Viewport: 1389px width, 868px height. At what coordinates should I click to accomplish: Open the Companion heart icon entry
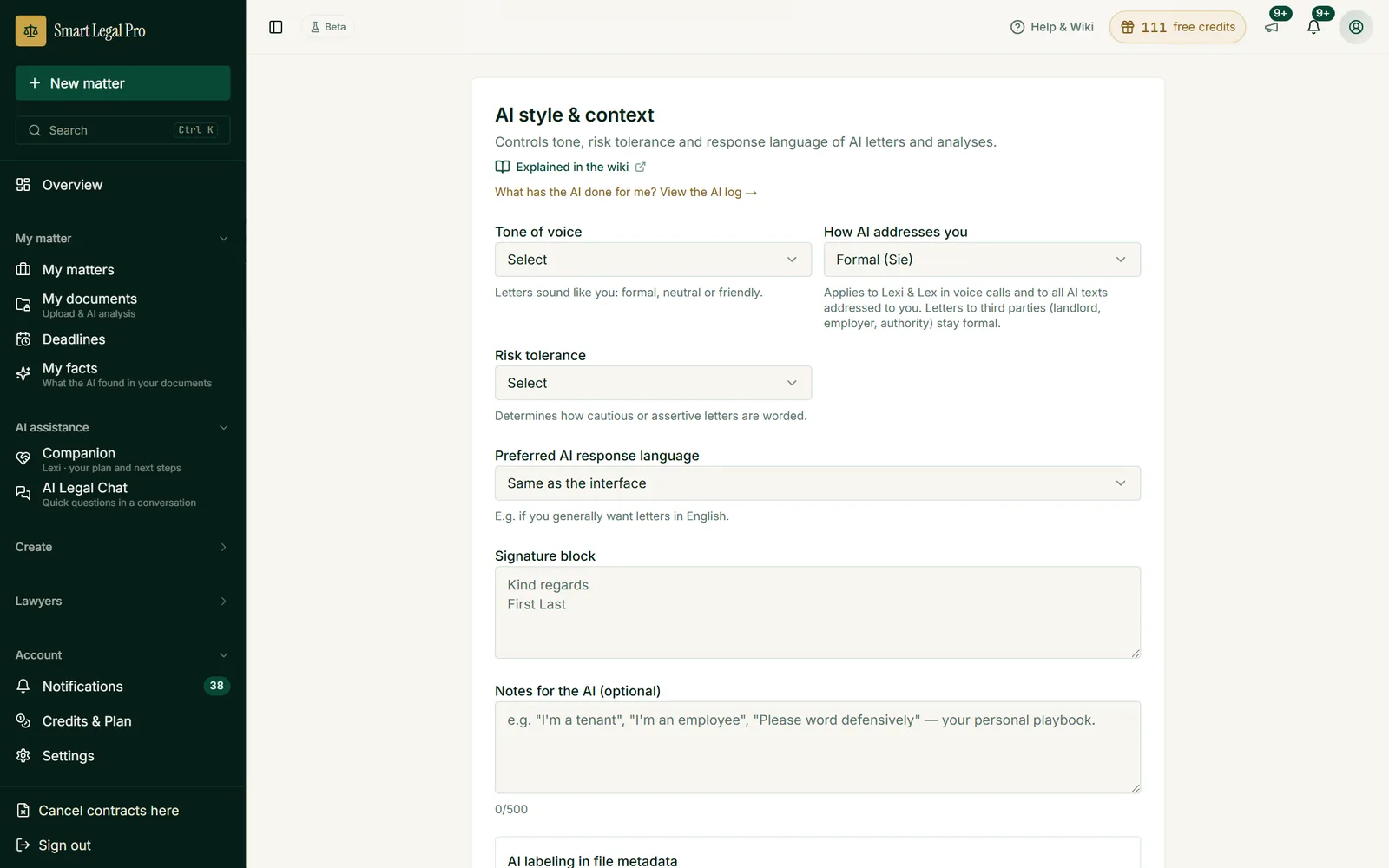(23, 458)
